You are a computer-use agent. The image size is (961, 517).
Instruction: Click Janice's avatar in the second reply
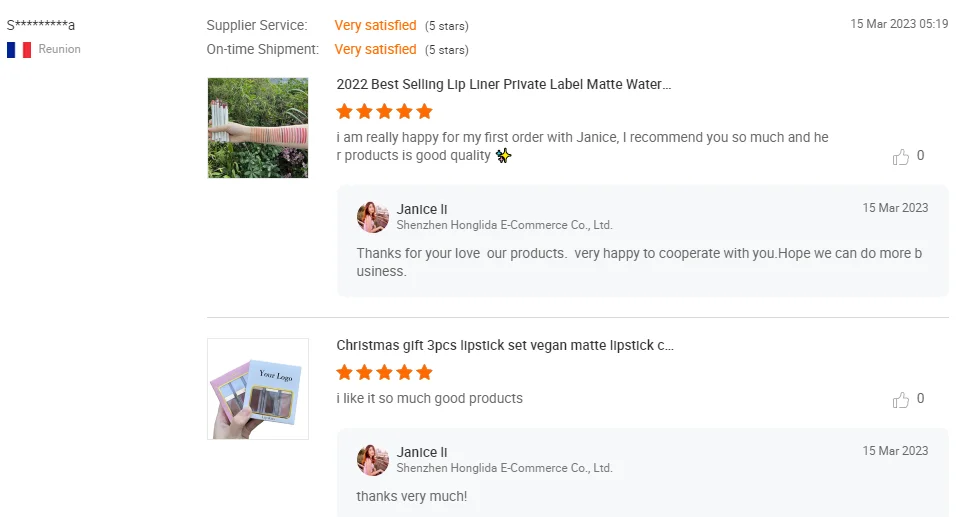point(373,460)
